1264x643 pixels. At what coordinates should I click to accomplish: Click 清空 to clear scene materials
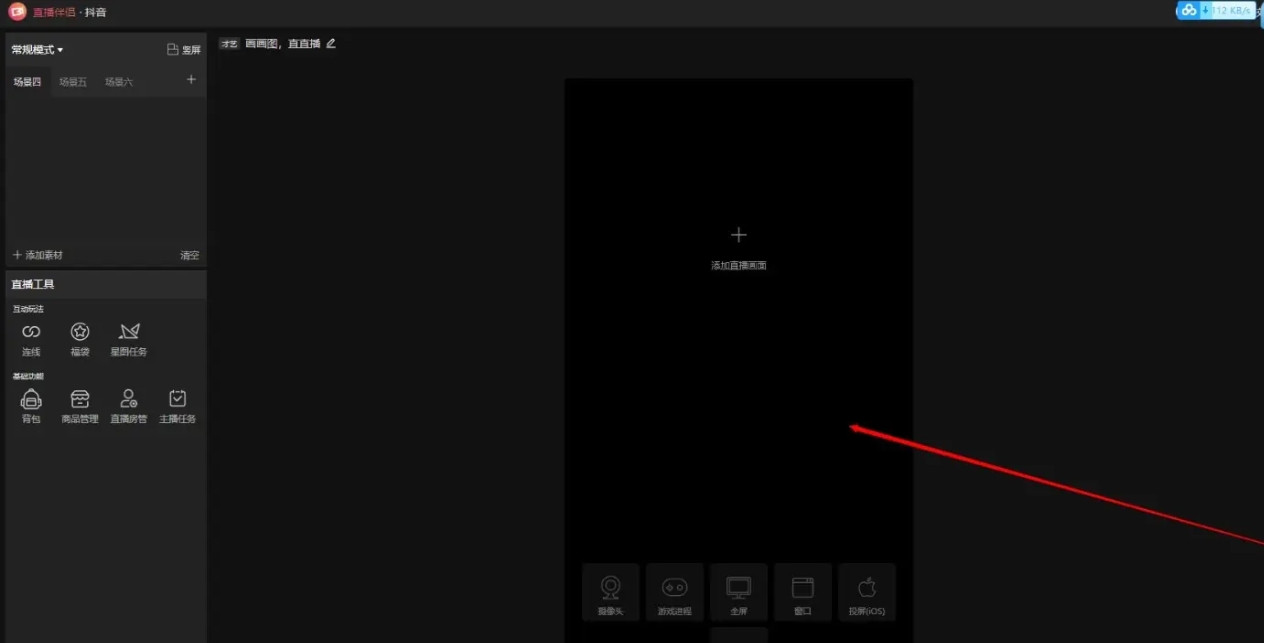click(189, 255)
